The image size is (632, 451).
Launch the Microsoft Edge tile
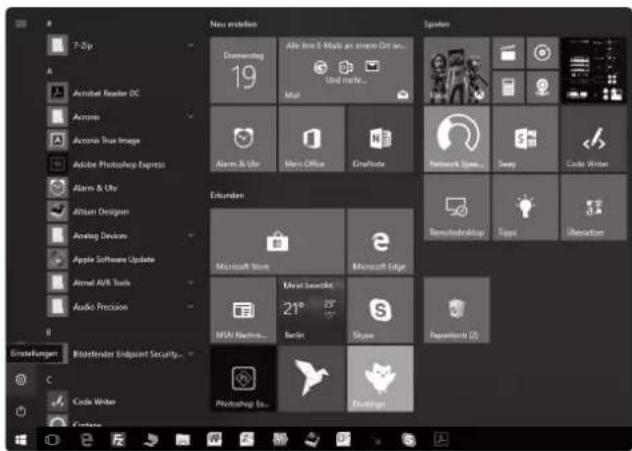[380, 241]
